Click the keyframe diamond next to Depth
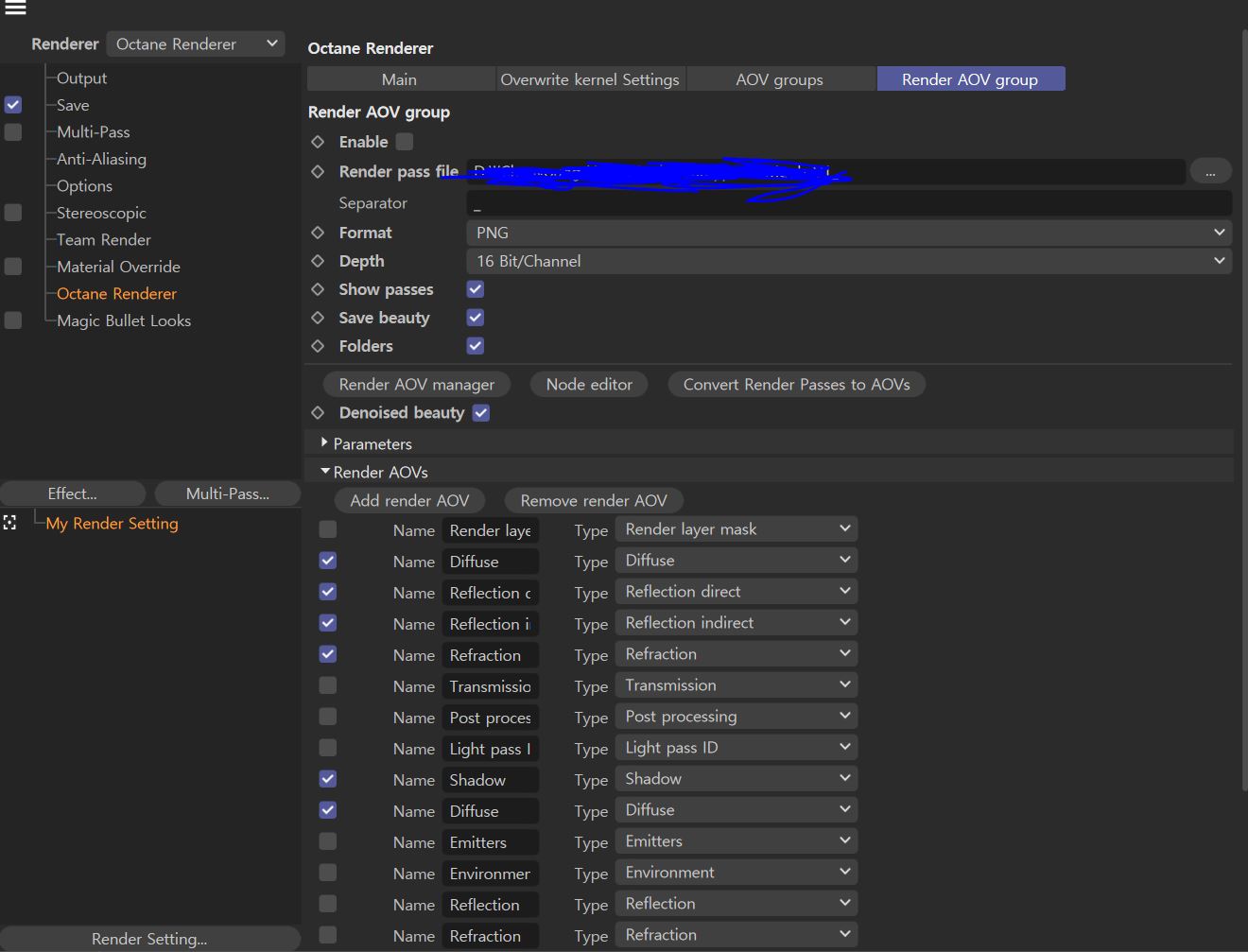Image resolution: width=1248 pixels, height=952 pixels. pos(318,261)
